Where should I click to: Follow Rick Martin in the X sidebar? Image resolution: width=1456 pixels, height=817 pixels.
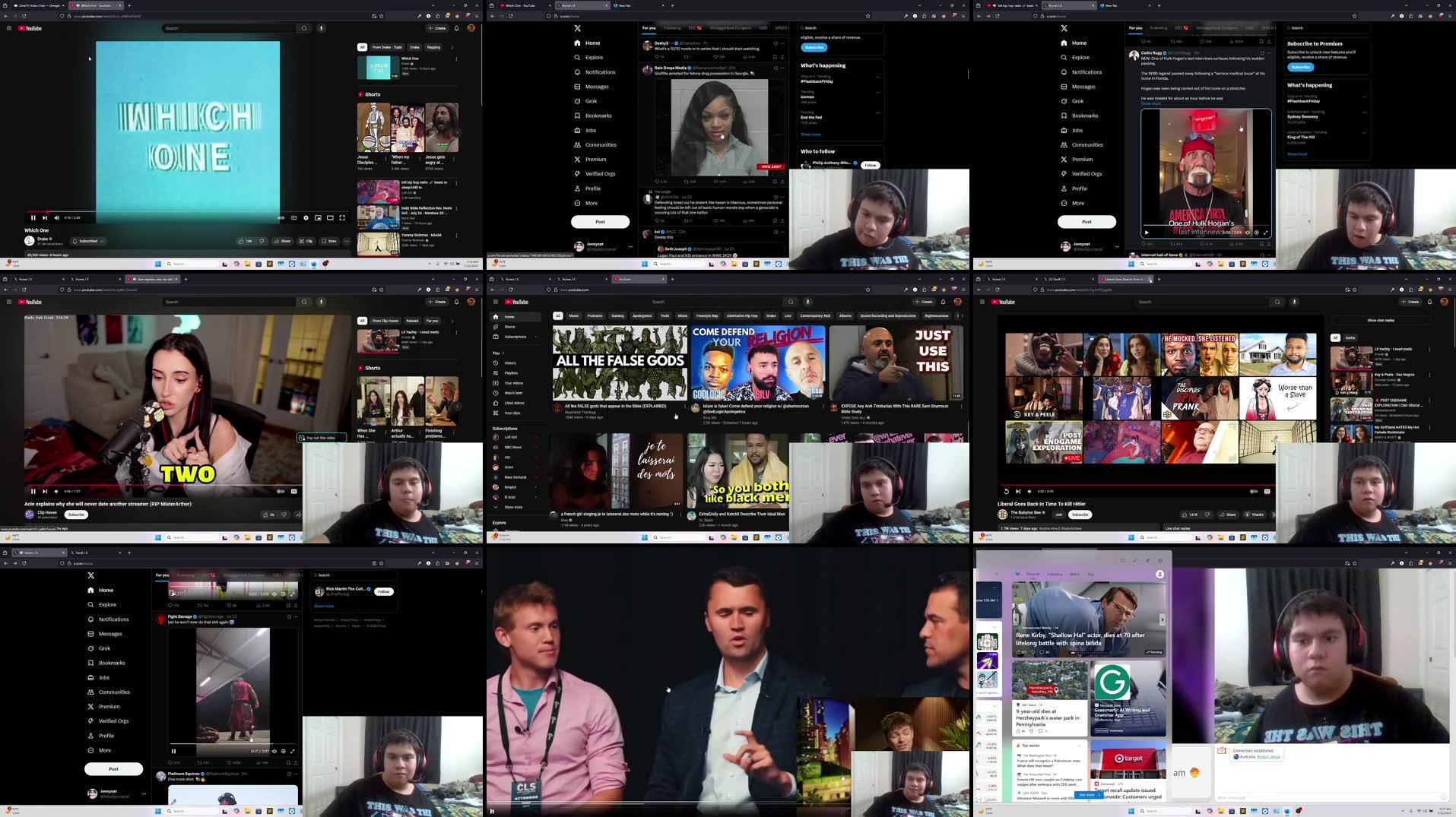click(384, 591)
